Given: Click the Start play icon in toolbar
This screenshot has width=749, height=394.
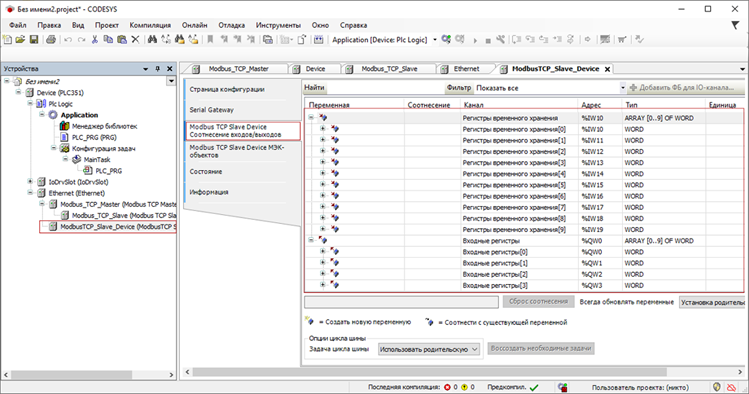Looking at the screenshot, I should tap(475, 40).
